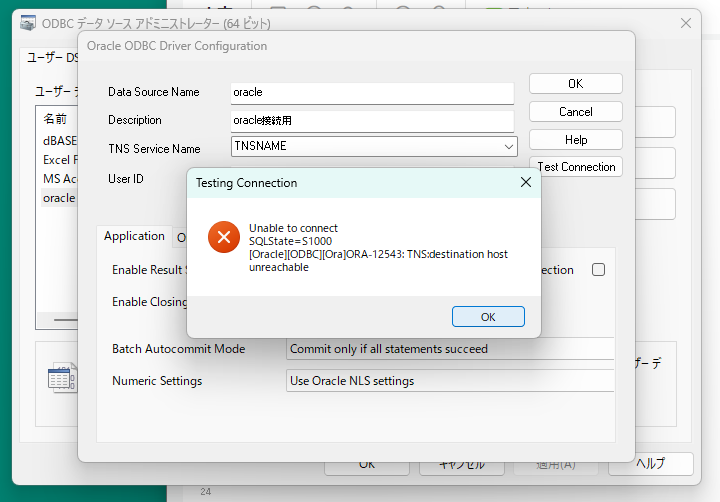Click the Description text field
Screen dimensions: 720x502
point(371,120)
